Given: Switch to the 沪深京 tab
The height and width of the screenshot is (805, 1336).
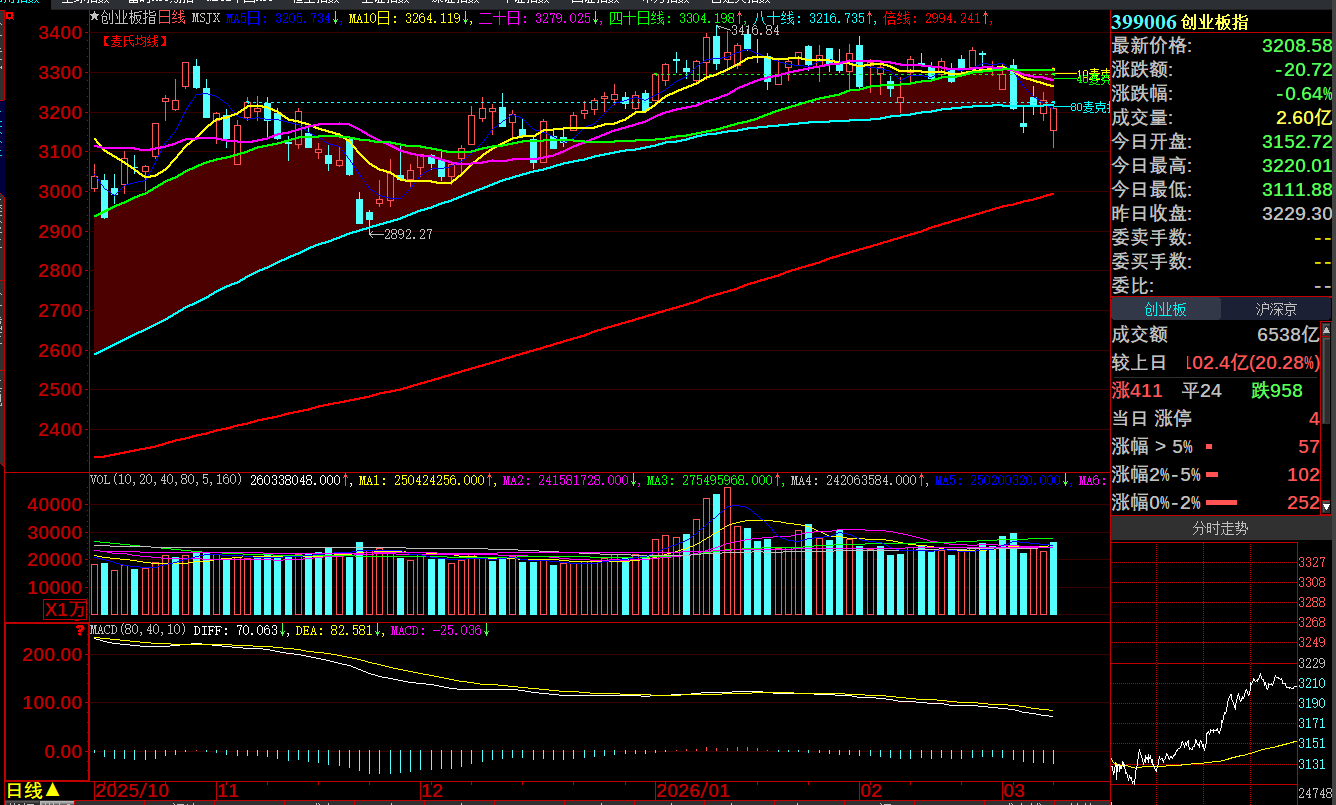Looking at the screenshot, I should click(1276, 310).
